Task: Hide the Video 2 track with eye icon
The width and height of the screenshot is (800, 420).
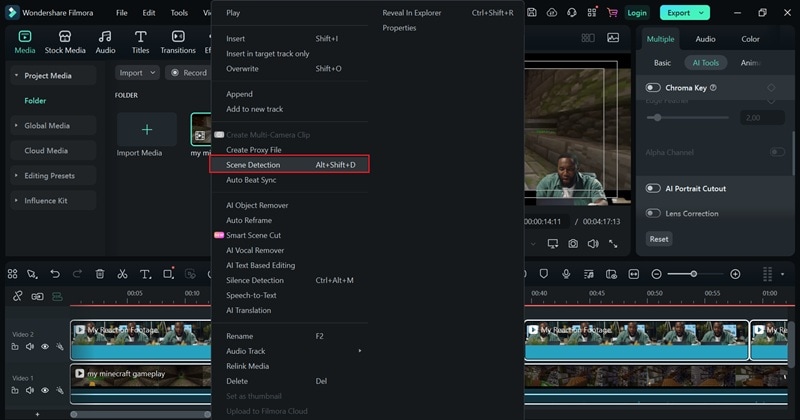Action: [x=45, y=347]
